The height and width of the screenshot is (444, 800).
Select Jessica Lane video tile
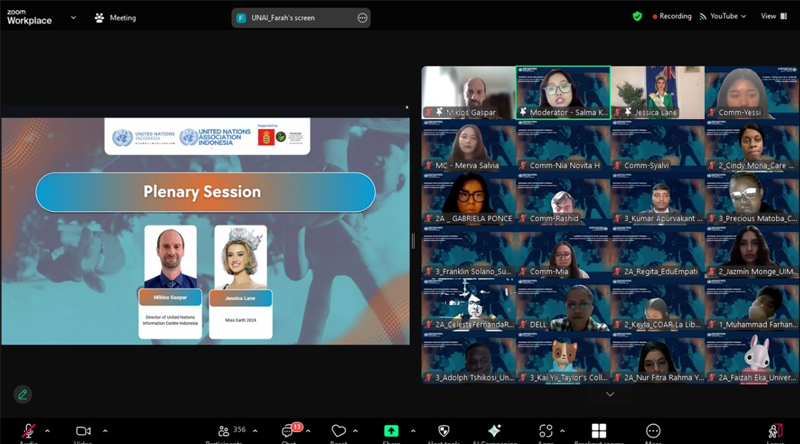coord(658,92)
